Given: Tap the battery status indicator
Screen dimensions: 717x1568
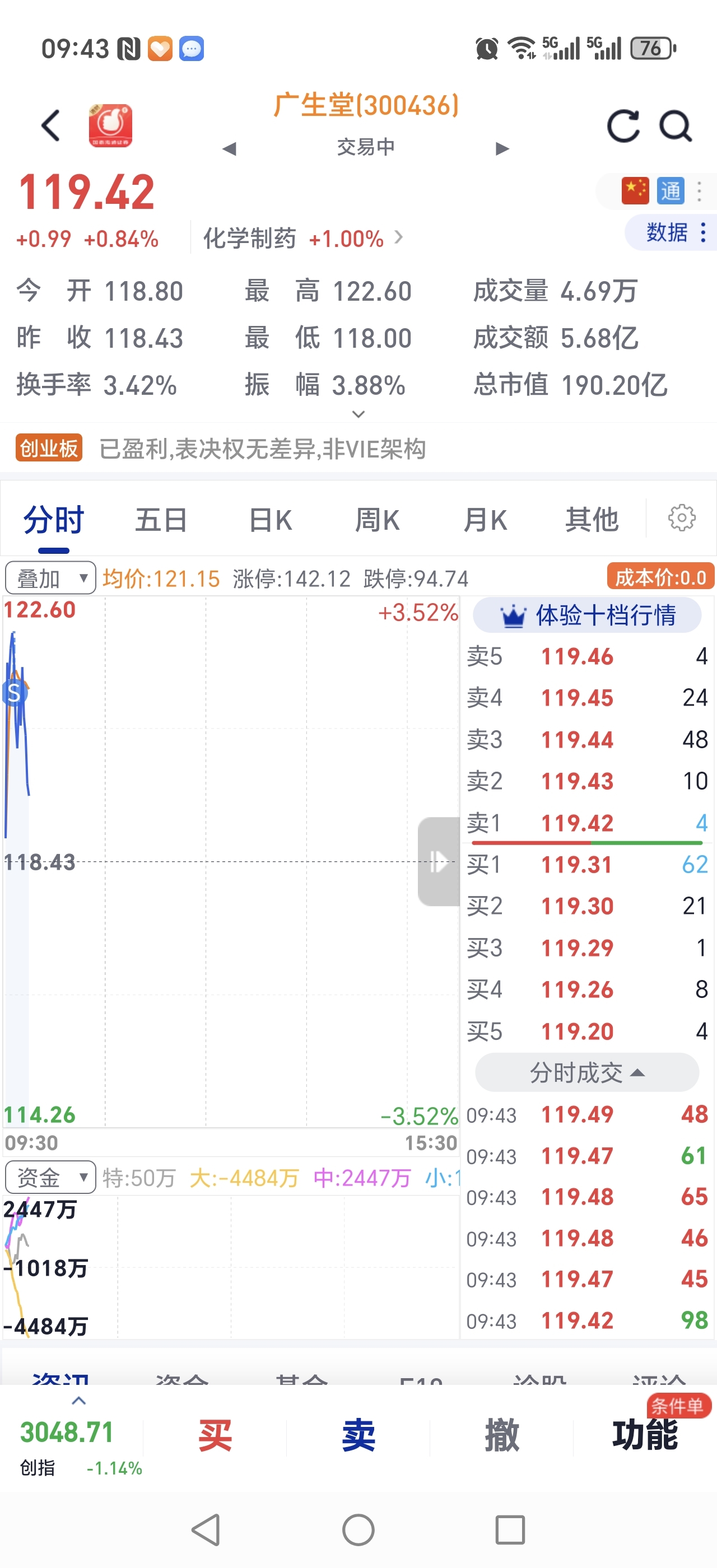Looking at the screenshot, I should (x=653, y=48).
